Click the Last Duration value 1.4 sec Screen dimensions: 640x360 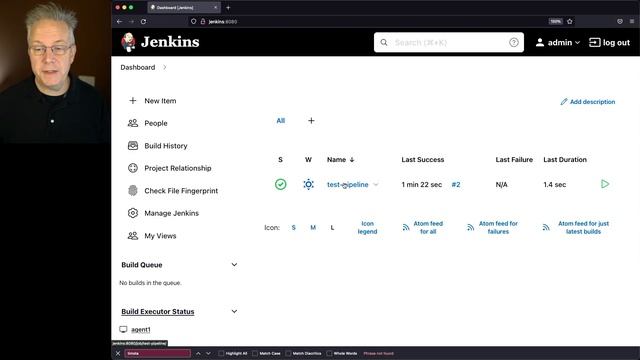tap(554, 184)
